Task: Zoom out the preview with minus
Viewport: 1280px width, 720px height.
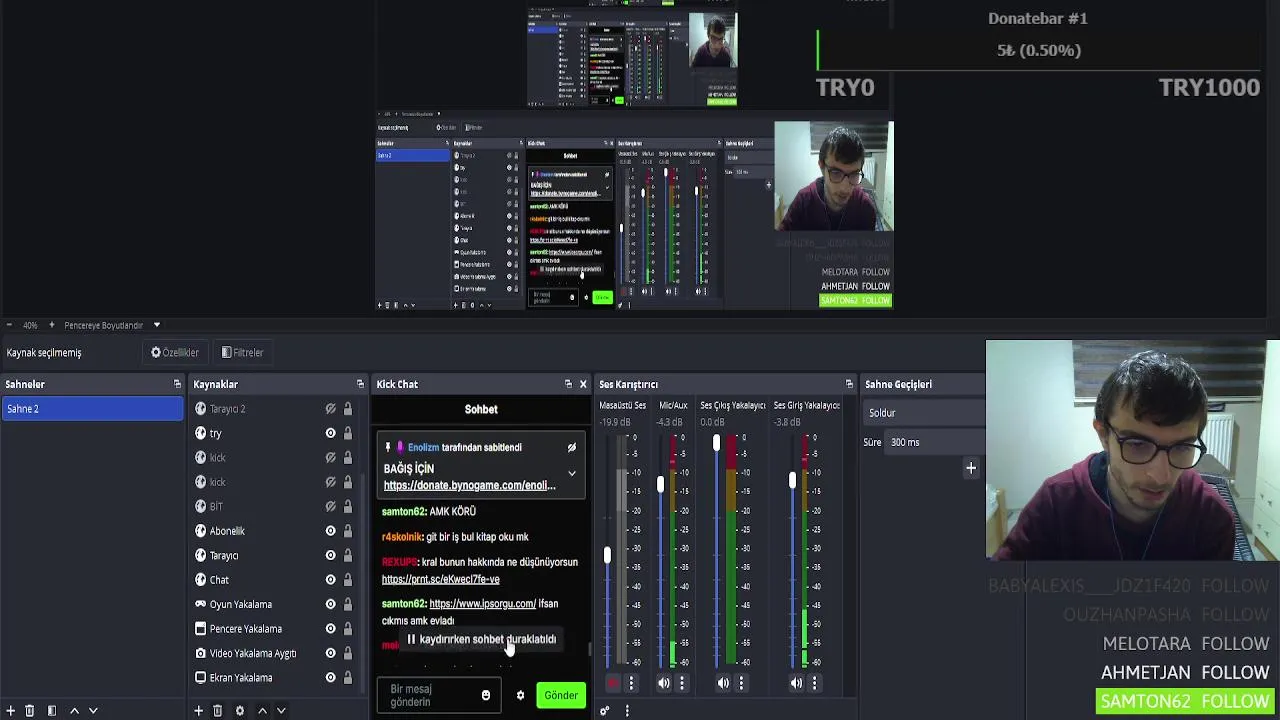Action: [x=9, y=325]
